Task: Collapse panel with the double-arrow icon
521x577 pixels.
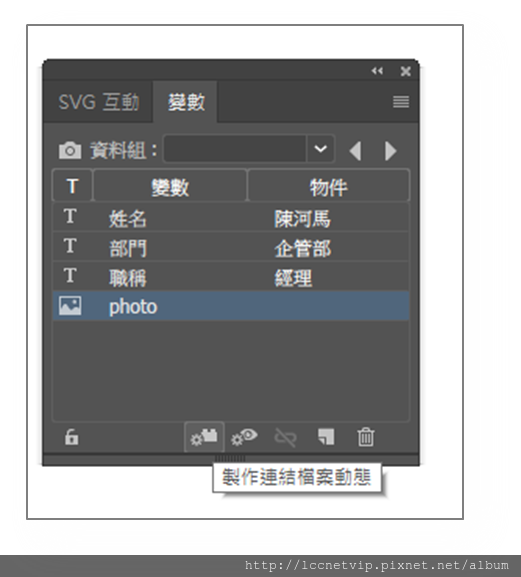Action: [377, 71]
